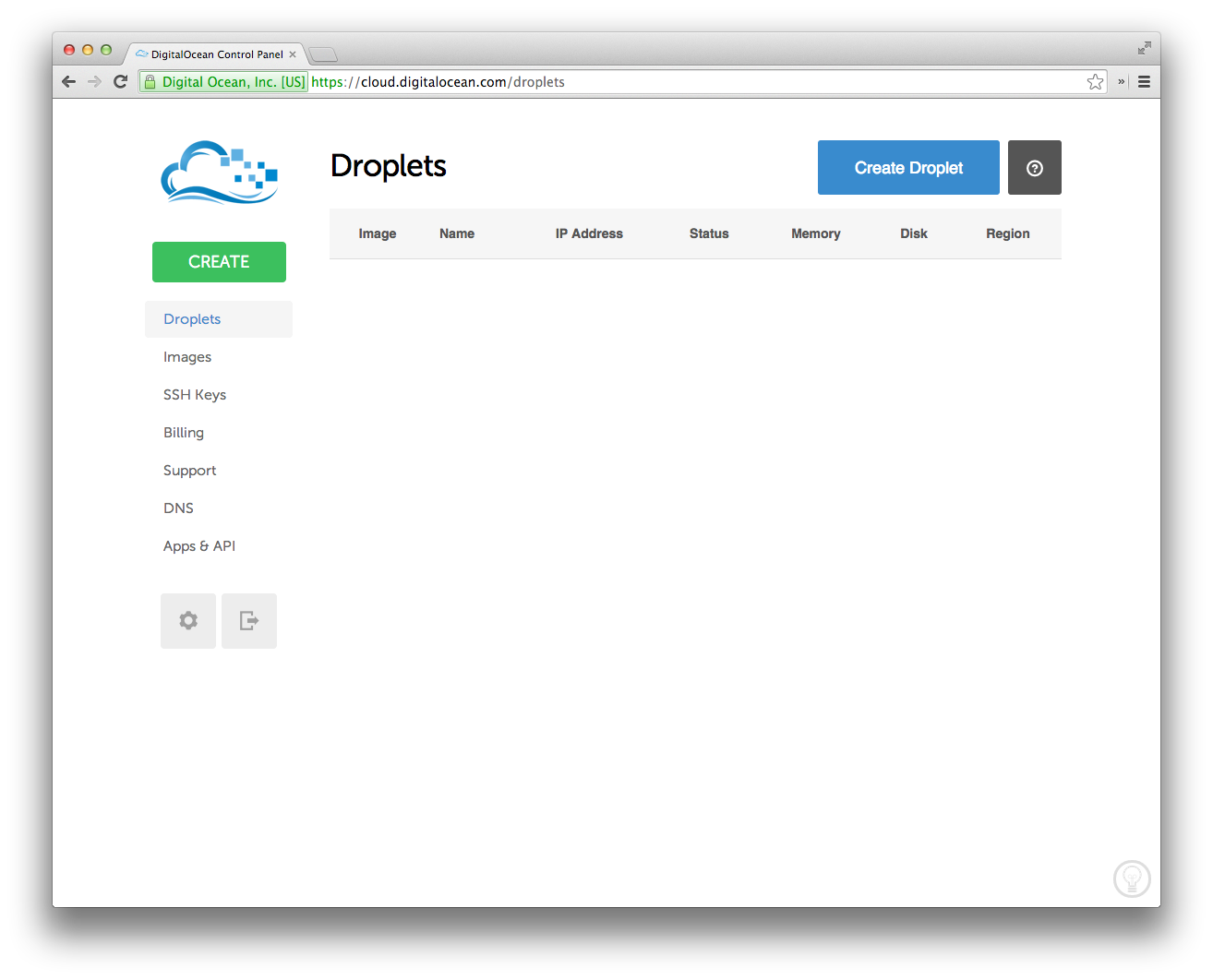Click the Image column header
Image resolution: width=1213 pixels, height=980 pixels.
378,233
